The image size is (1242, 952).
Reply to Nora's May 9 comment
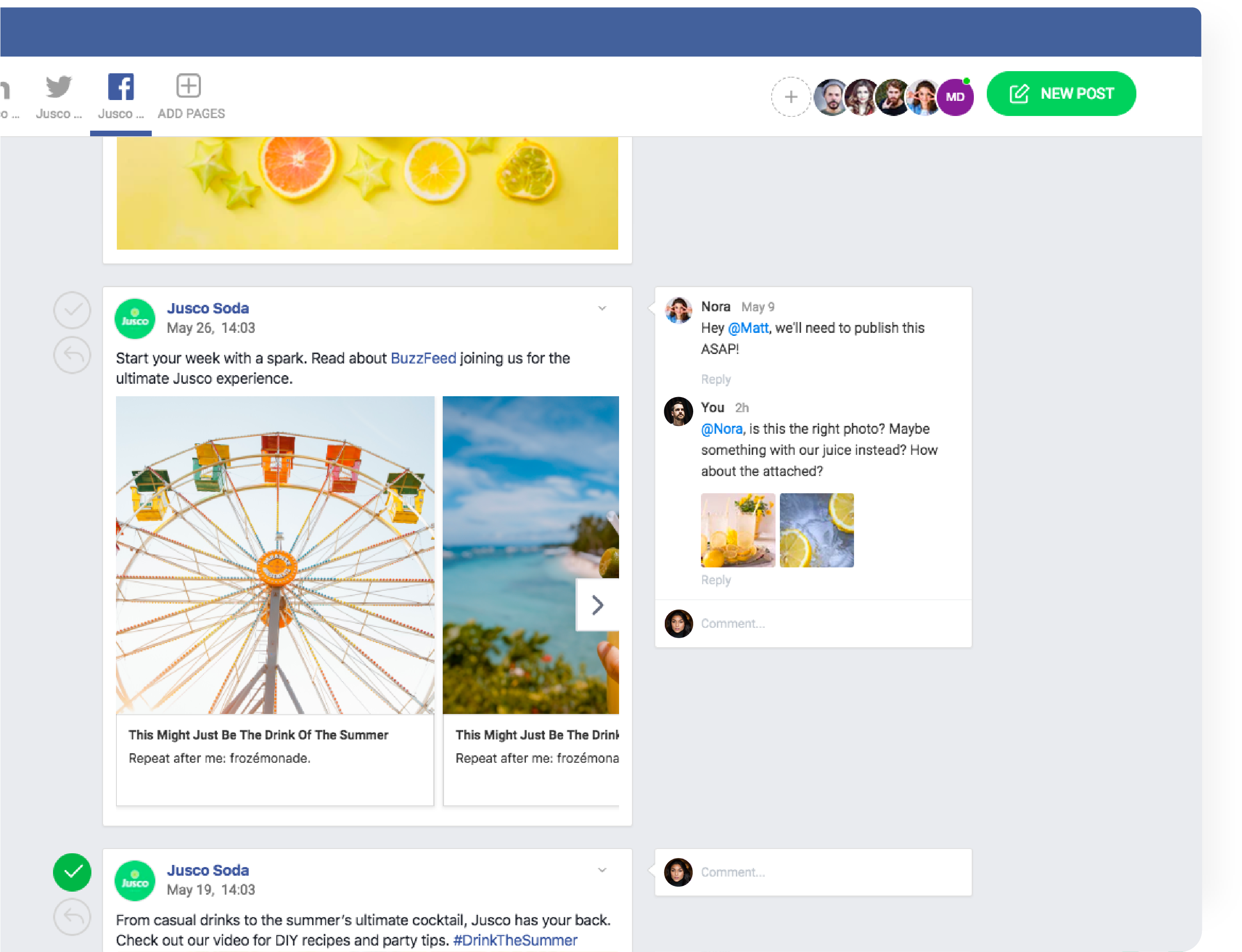tap(715, 379)
